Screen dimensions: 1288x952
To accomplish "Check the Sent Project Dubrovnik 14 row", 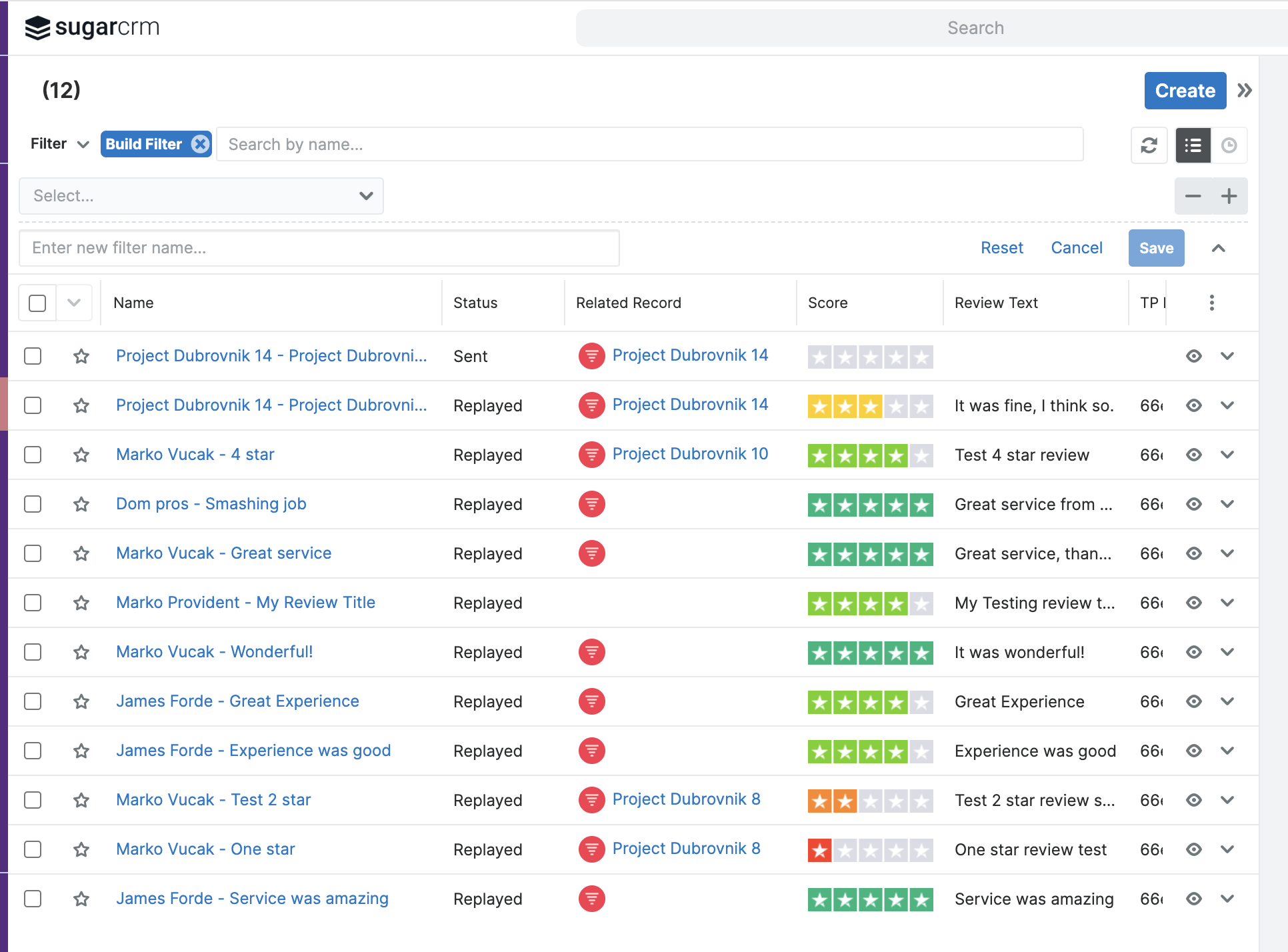I will [33, 356].
